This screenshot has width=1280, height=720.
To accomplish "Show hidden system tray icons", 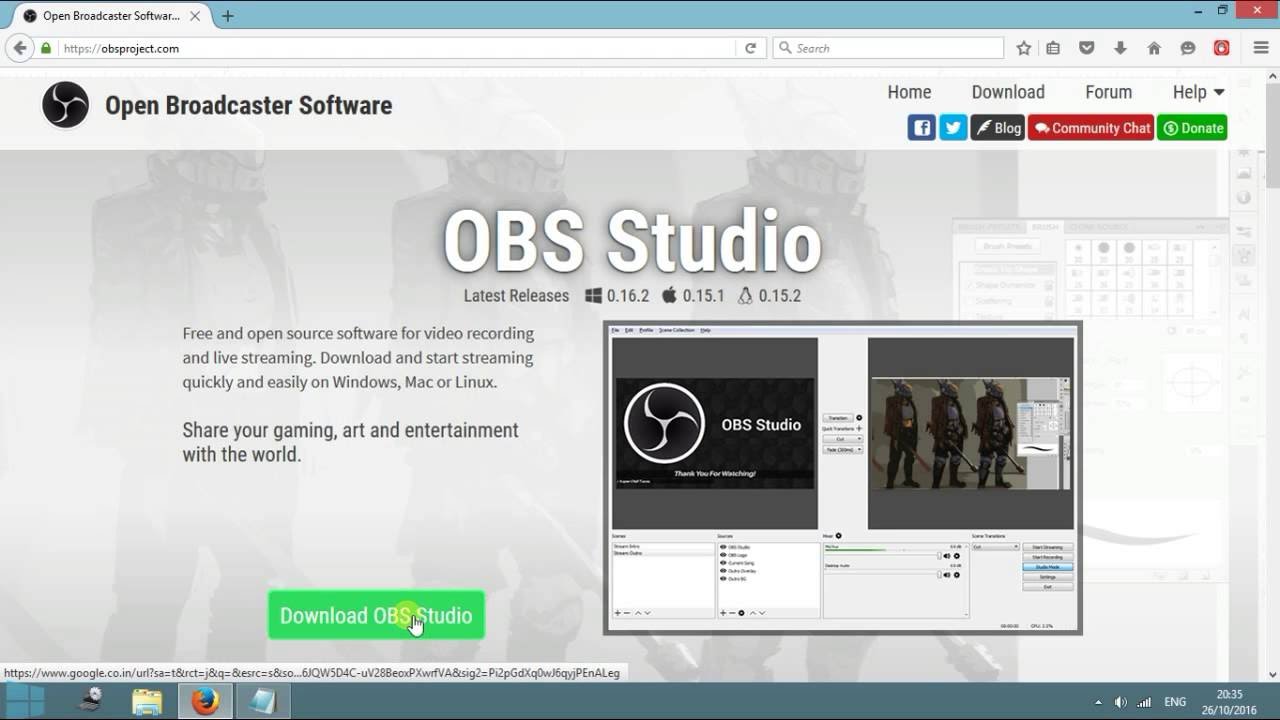I will 1098,702.
